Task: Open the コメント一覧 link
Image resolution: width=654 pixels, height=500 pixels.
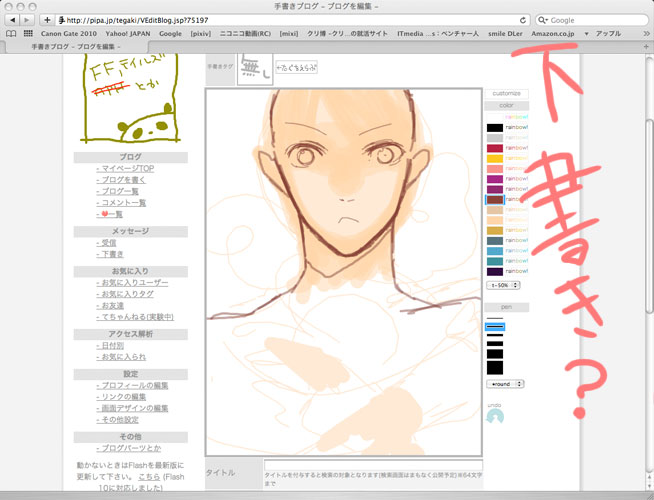Action: click(x=121, y=203)
